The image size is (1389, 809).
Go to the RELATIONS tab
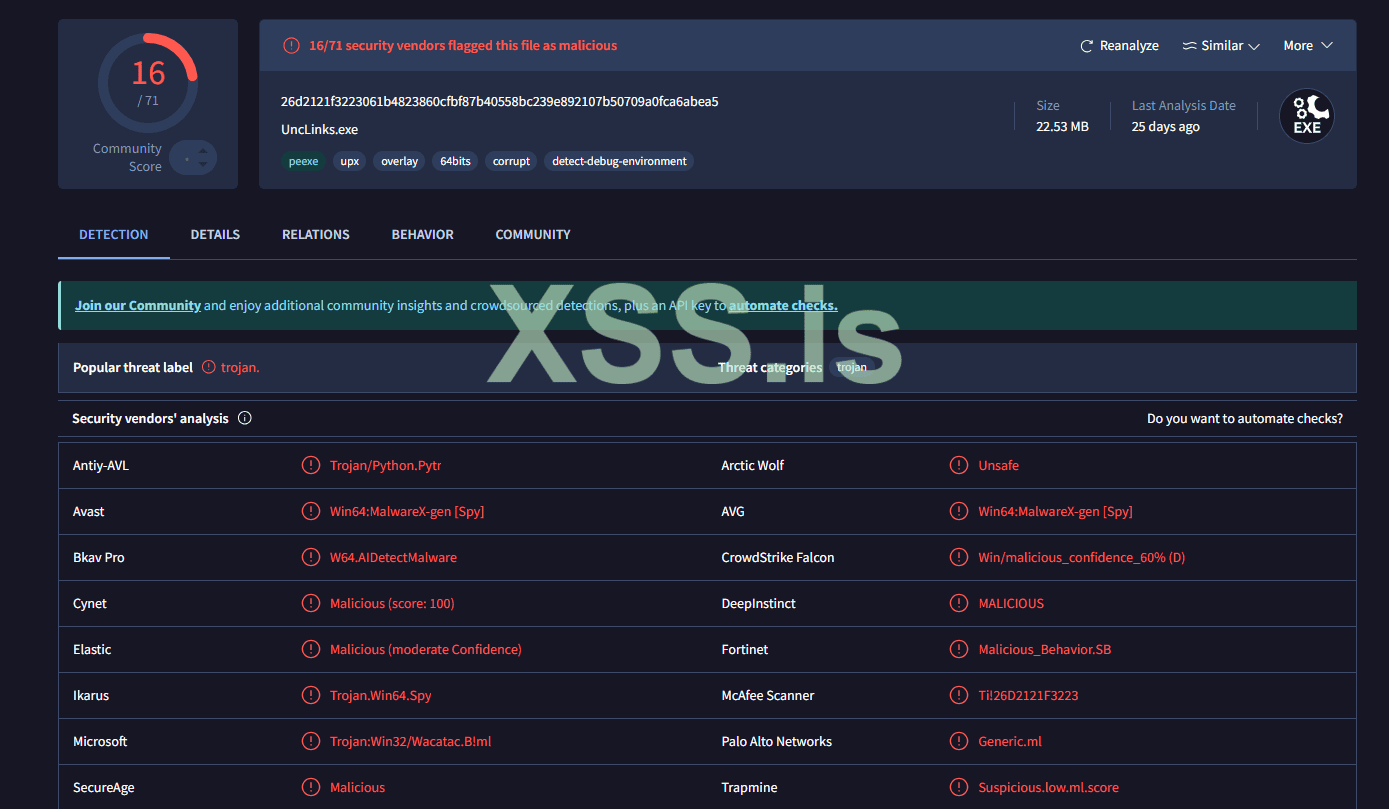click(316, 234)
